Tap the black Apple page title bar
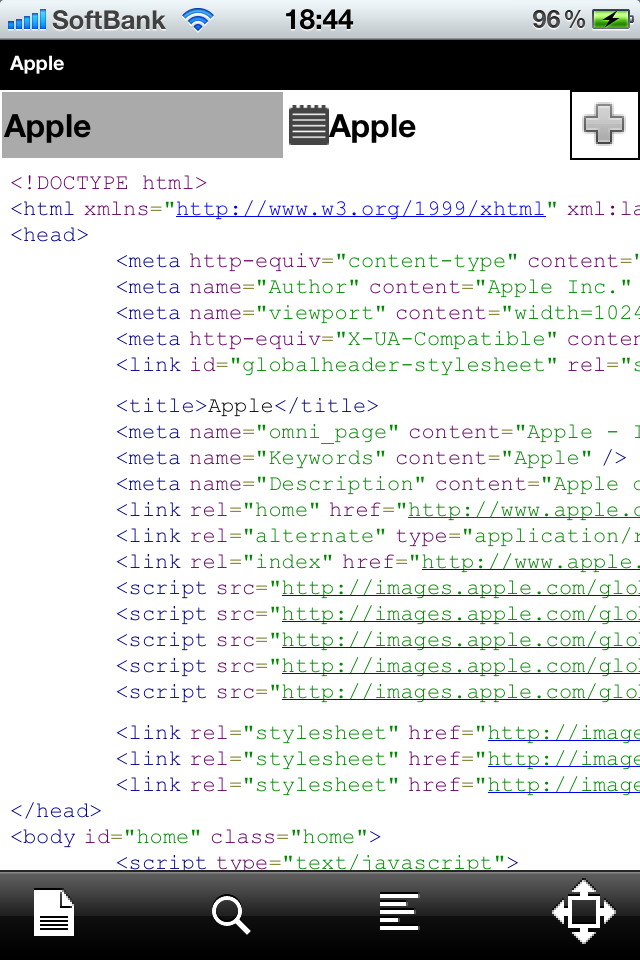Viewport: 640px width, 960px height. pos(320,64)
